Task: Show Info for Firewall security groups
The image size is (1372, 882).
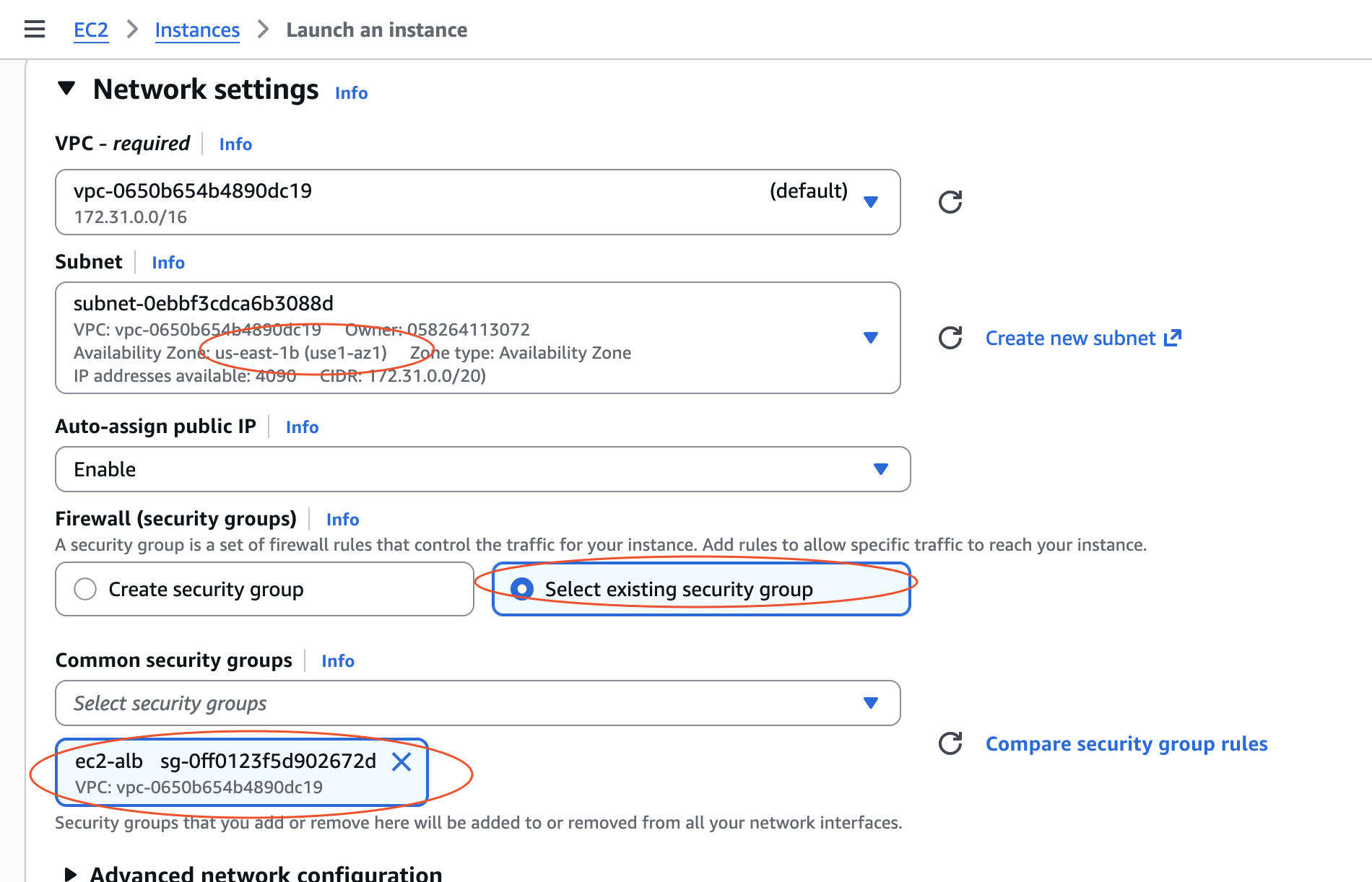Action: pyautogui.click(x=342, y=520)
